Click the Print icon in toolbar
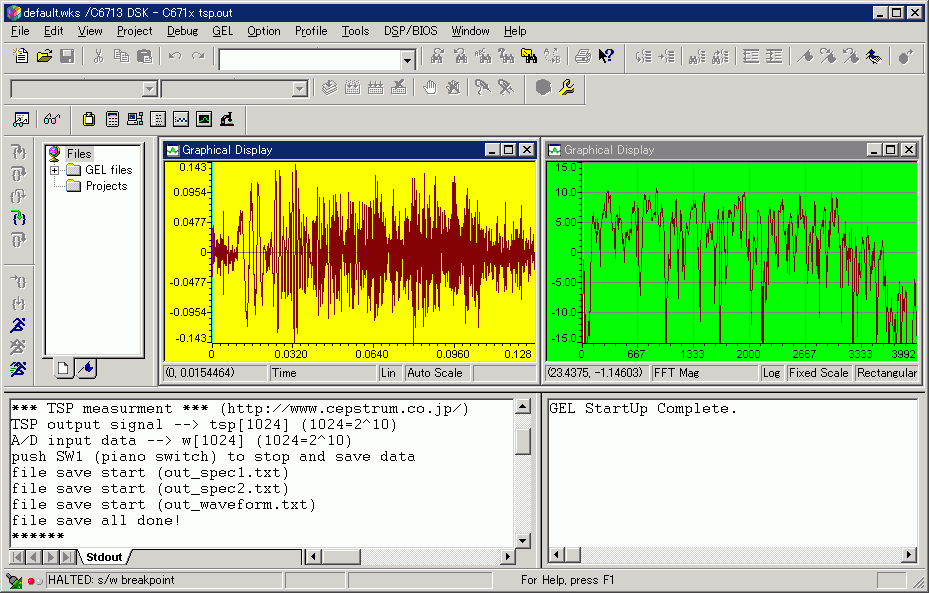 point(583,56)
